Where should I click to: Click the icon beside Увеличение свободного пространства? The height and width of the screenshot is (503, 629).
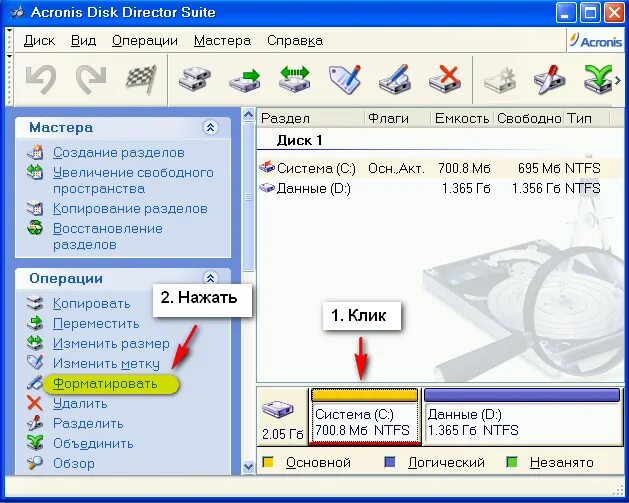(x=35, y=172)
